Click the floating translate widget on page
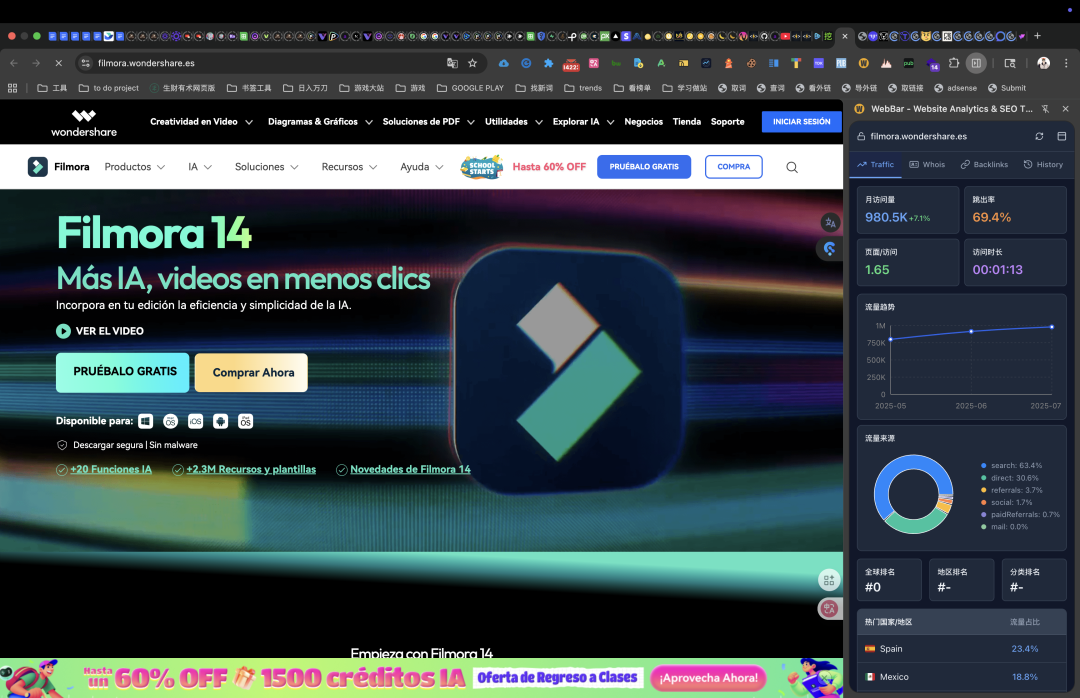Viewport: 1080px width, 698px height. (x=831, y=223)
